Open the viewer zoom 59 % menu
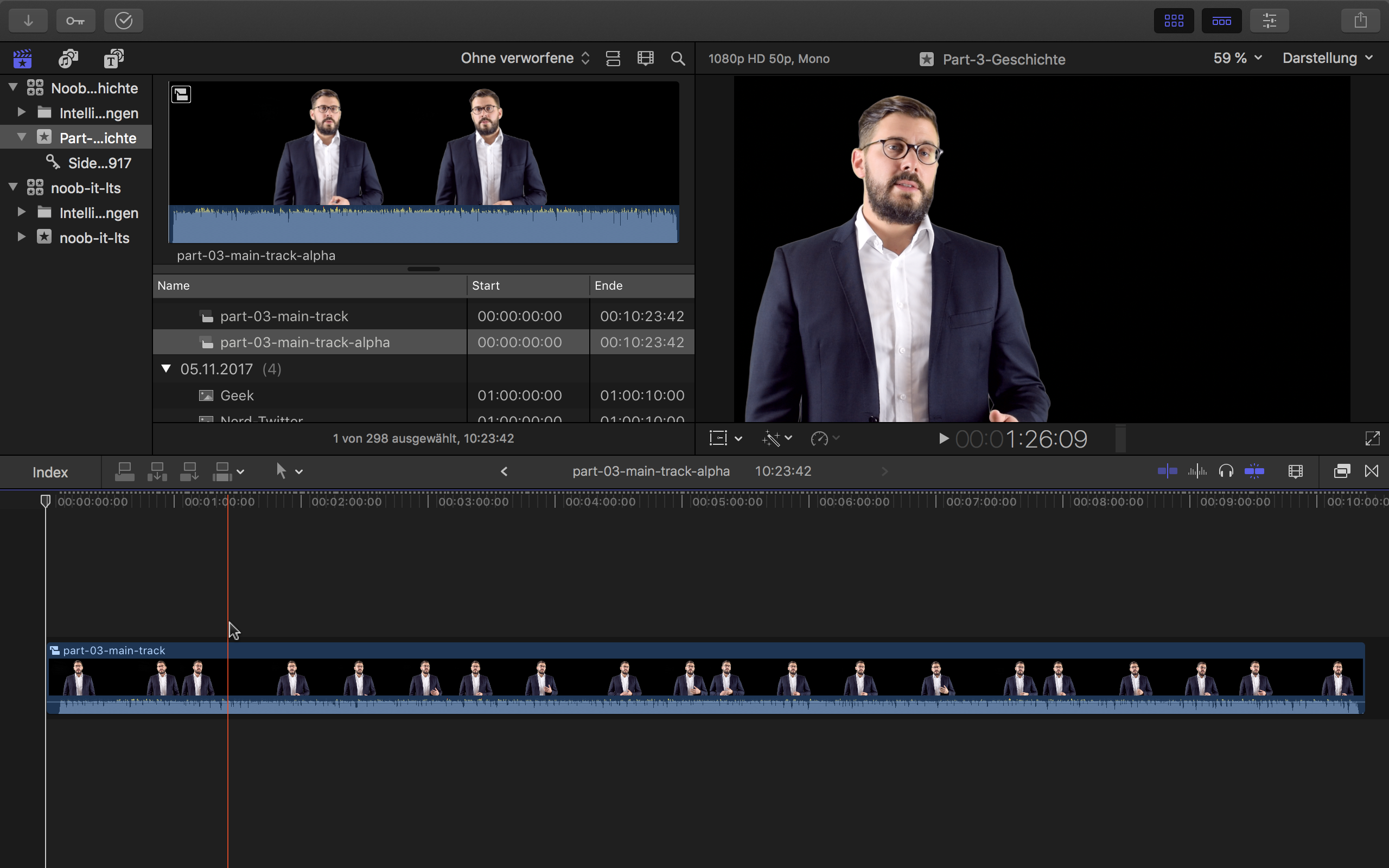 coord(1237,59)
